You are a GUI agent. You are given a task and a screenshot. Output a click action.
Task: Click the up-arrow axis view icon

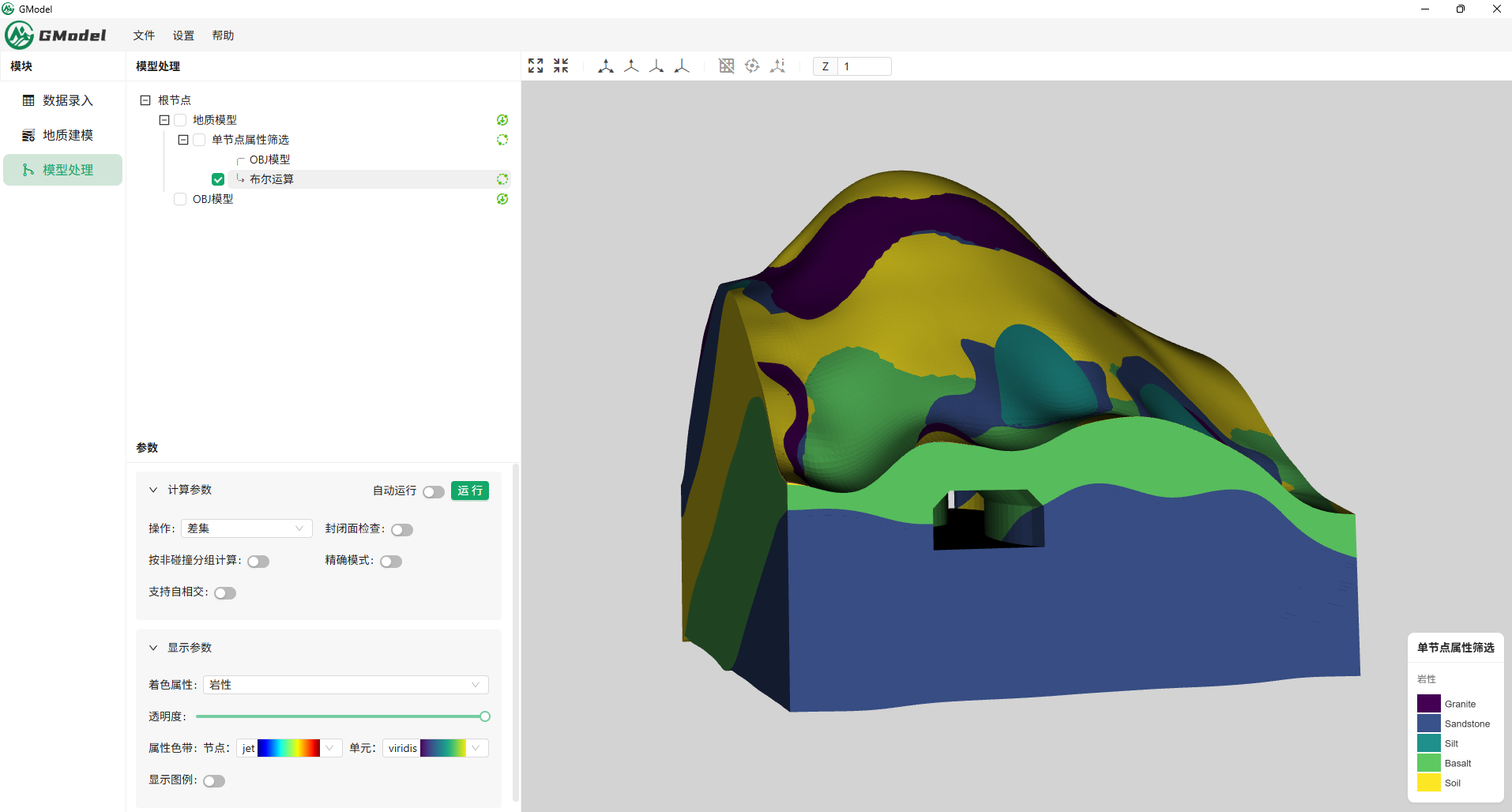pos(631,66)
